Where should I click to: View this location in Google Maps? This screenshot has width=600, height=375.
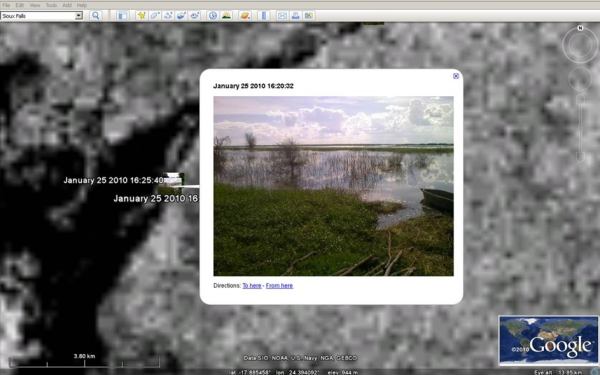tap(308, 16)
